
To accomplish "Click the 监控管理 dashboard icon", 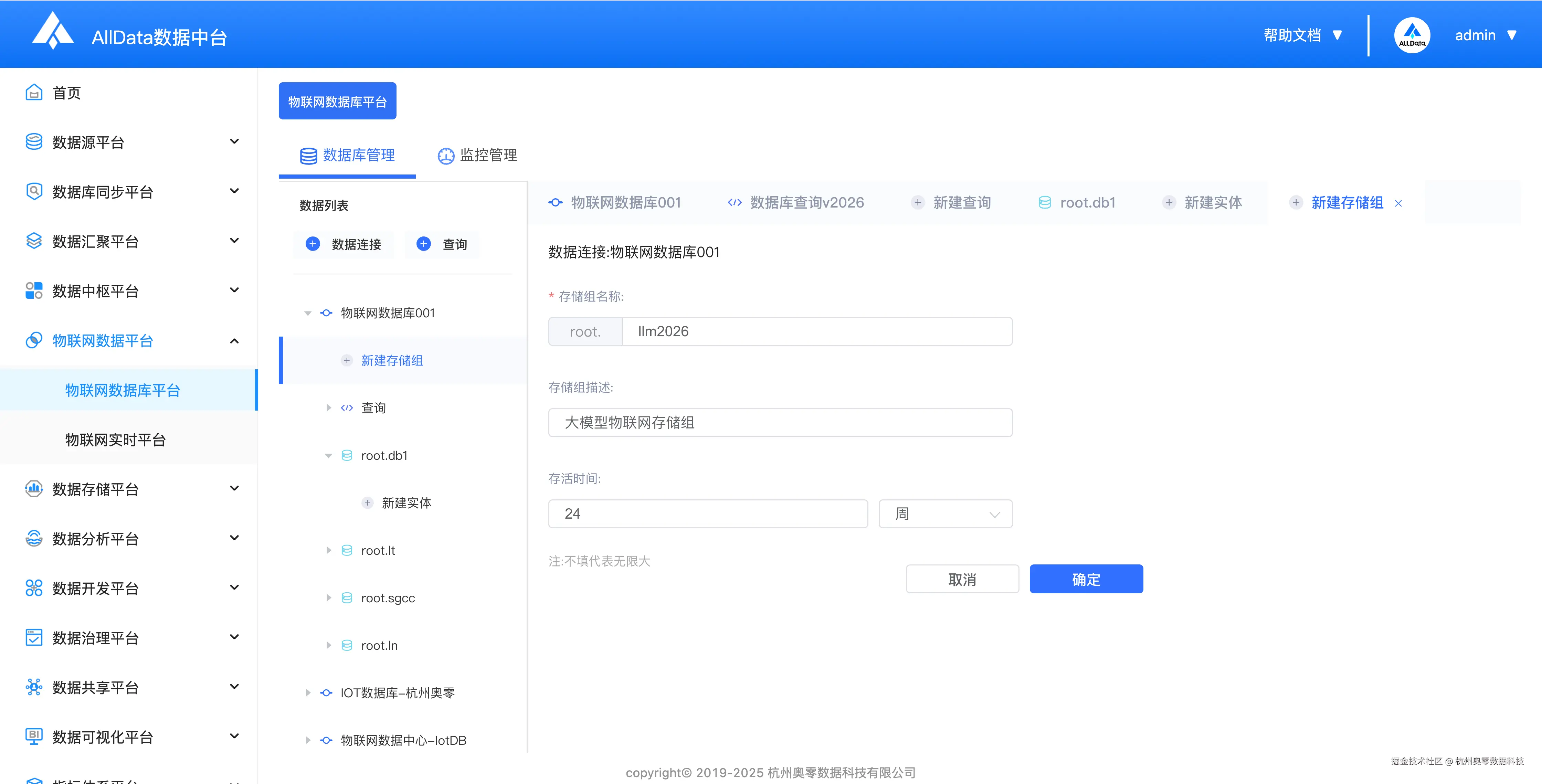I will [446, 156].
